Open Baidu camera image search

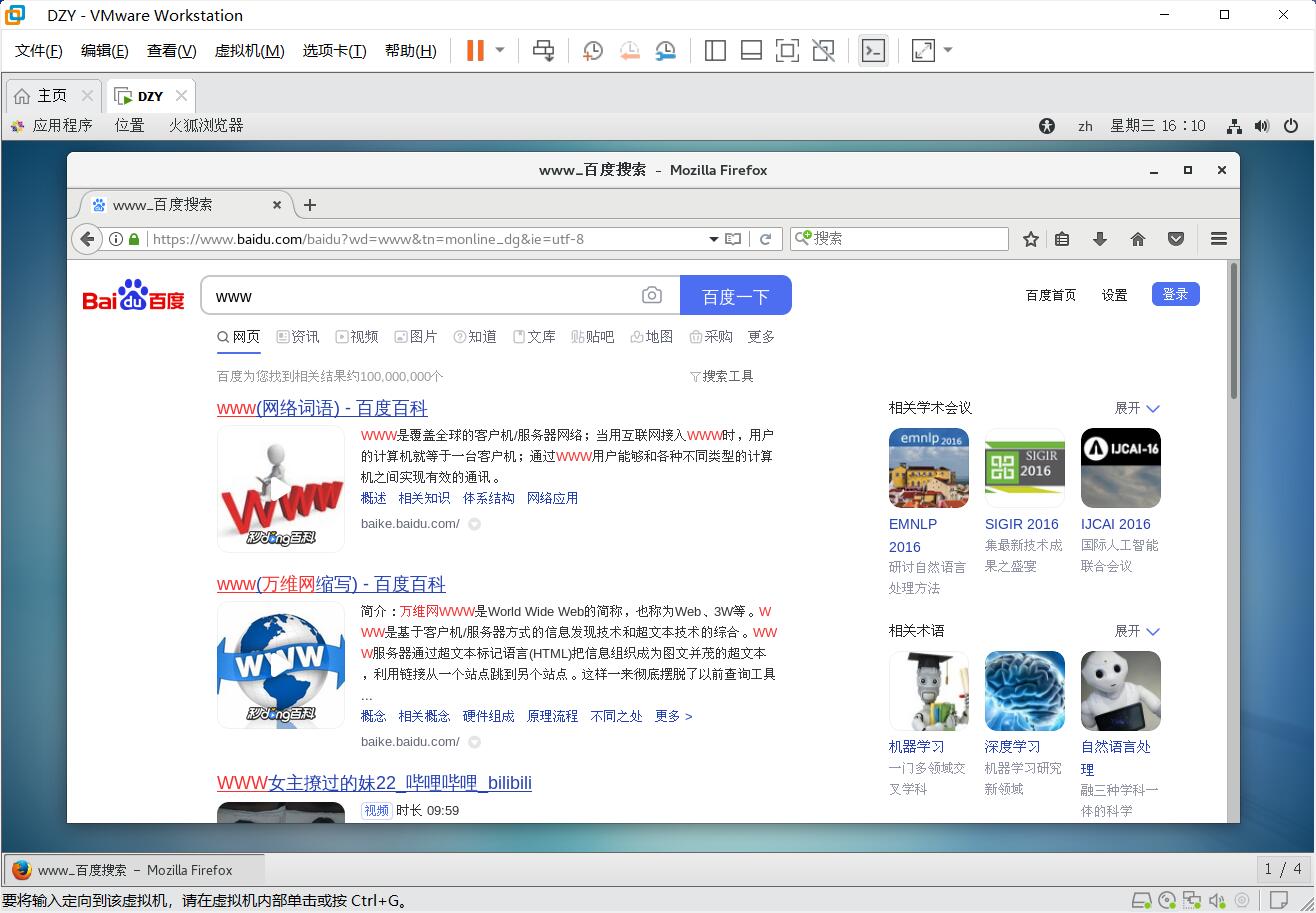click(652, 295)
